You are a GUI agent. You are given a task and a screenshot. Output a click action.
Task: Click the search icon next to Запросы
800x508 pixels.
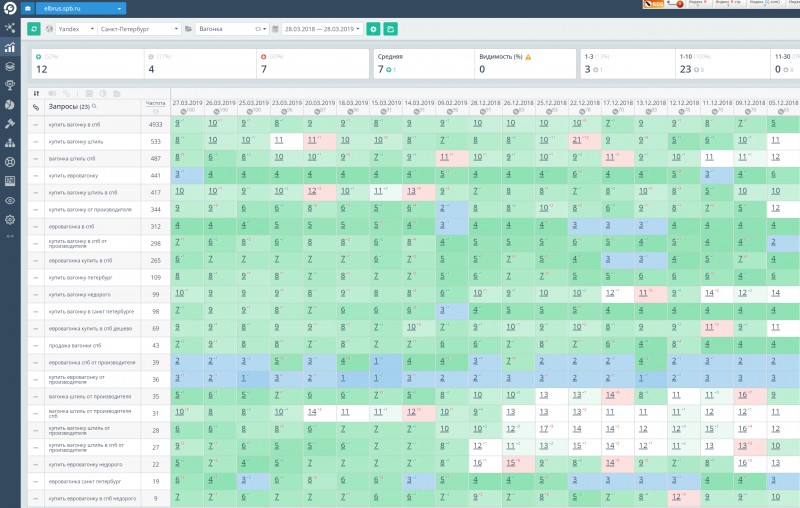click(x=94, y=106)
